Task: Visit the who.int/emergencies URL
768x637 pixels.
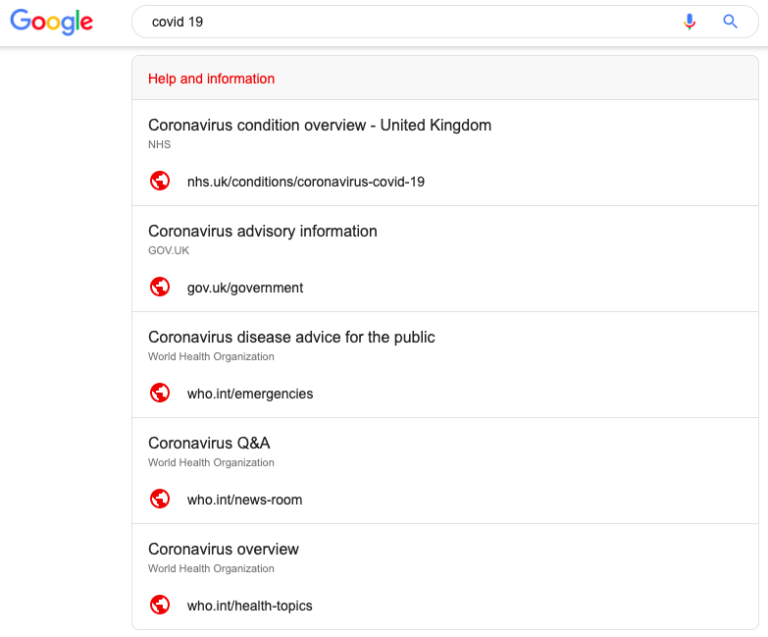Action: click(x=250, y=394)
